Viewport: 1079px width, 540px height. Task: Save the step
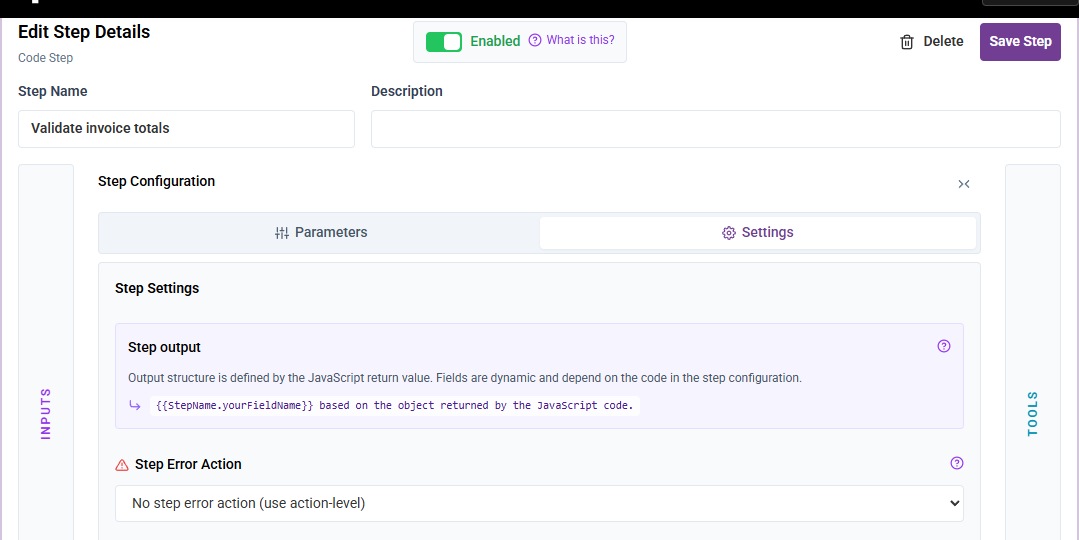1020,41
